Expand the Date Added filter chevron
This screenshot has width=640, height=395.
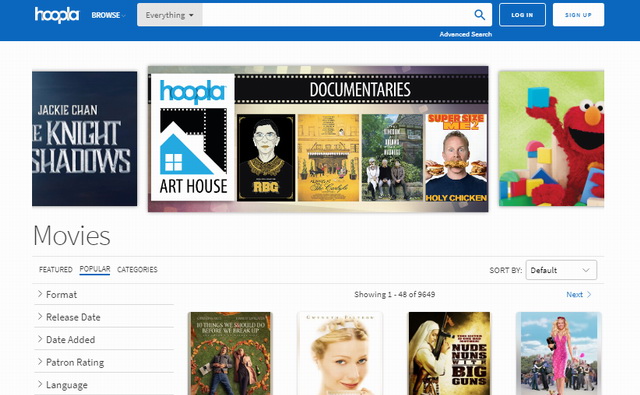40,339
